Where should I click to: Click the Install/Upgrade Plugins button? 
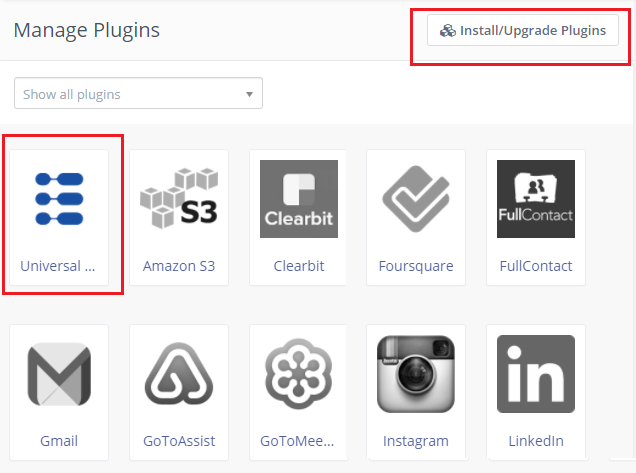pyautogui.click(x=523, y=31)
